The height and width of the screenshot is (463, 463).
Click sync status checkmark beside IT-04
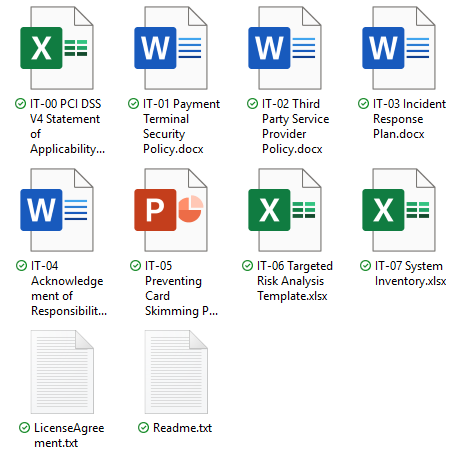click(22, 266)
